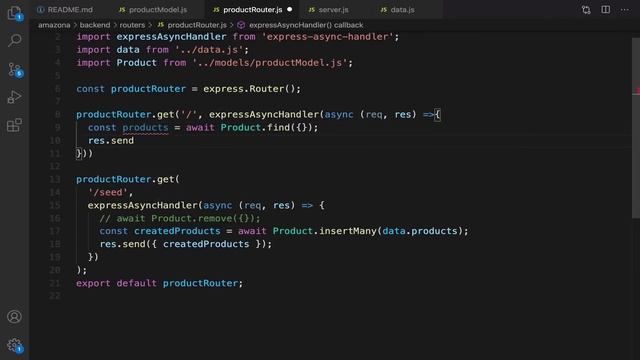Split the editor to the right
Viewport: 640px width, 360px height.
coord(606,9)
